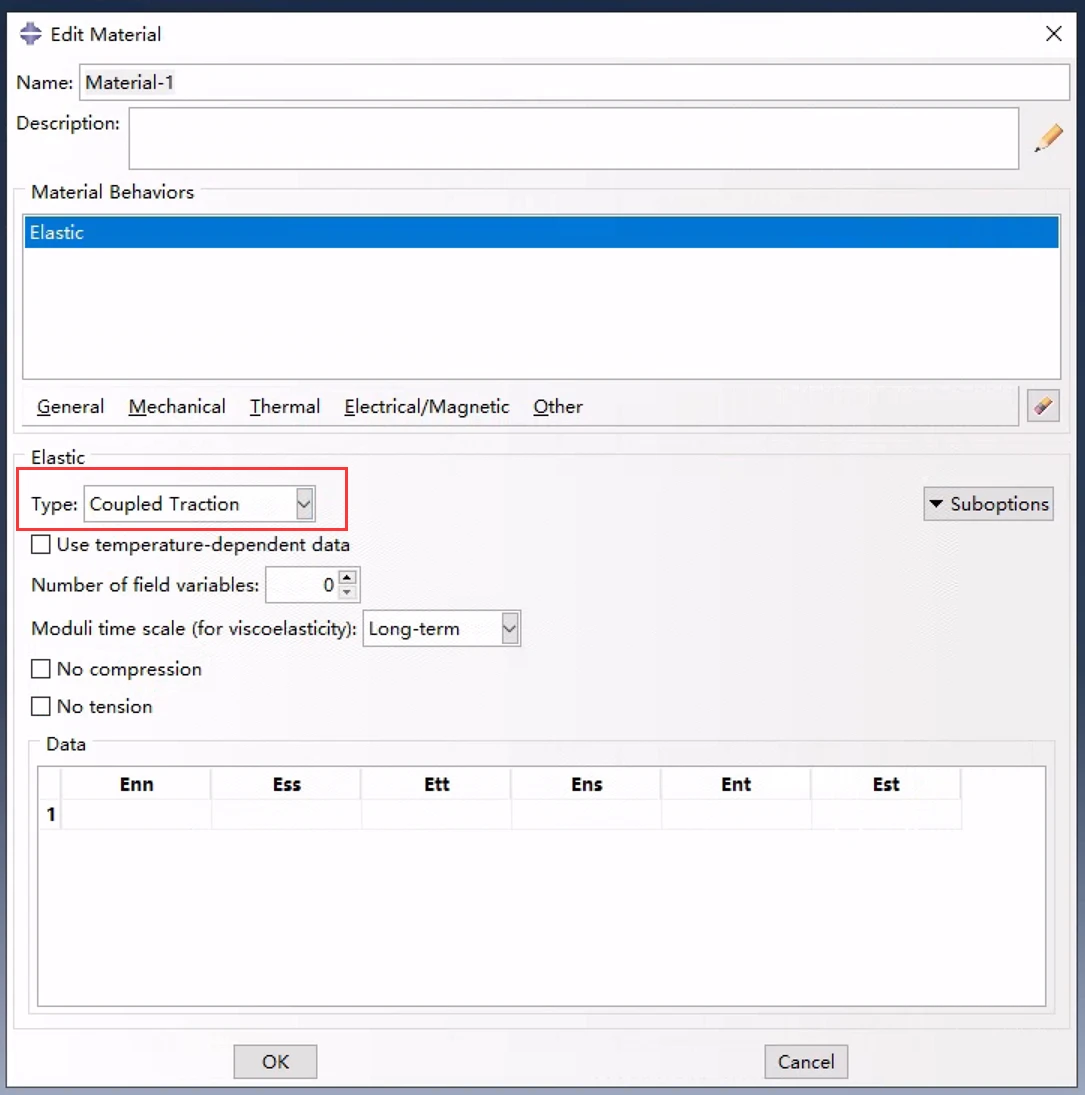
Task: Click inside the Description text box
Action: point(573,138)
